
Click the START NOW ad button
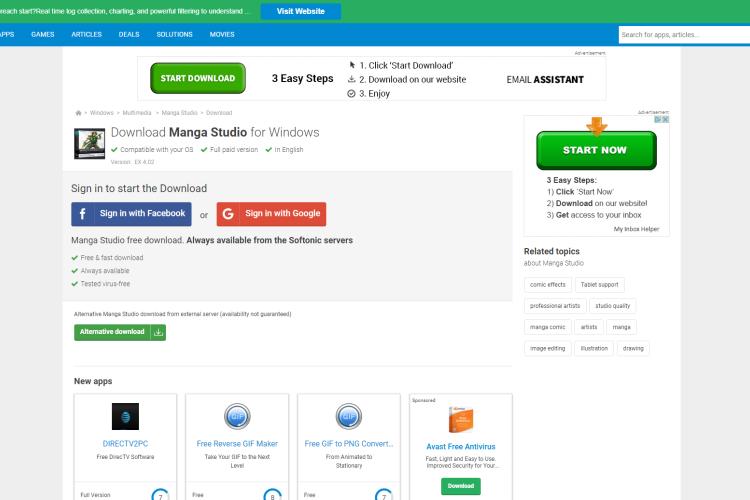tap(596, 150)
